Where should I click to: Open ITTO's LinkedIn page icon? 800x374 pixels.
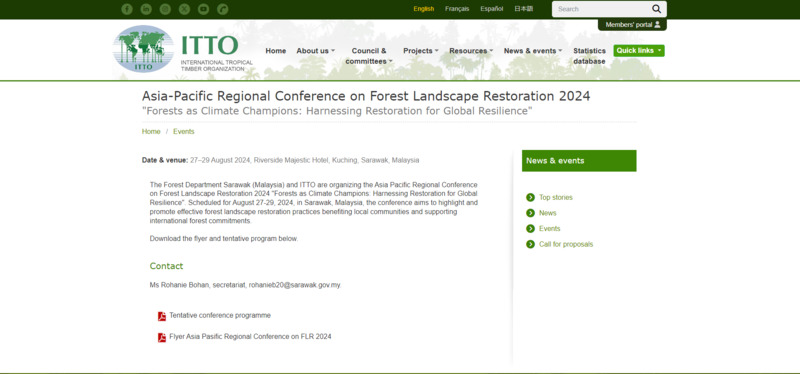point(146,9)
